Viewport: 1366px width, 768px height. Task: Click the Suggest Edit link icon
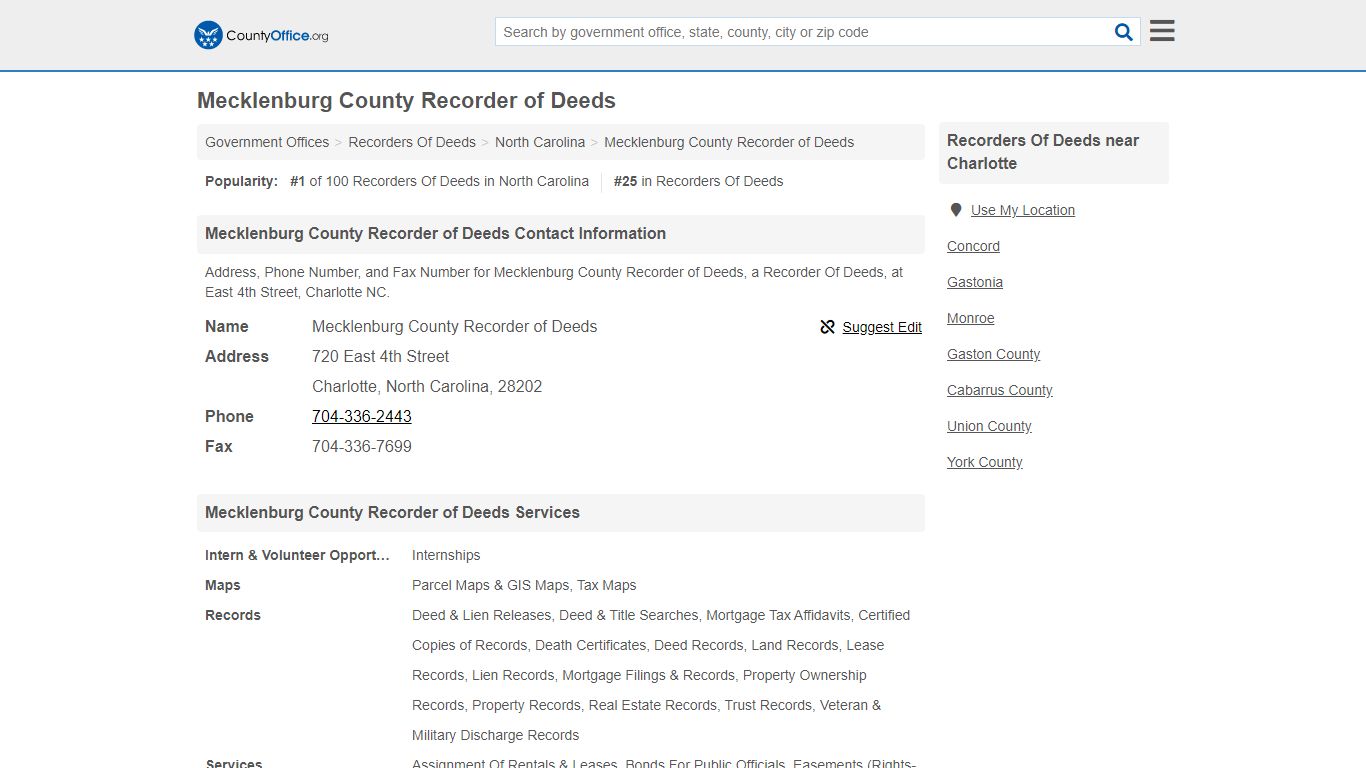[827, 327]
